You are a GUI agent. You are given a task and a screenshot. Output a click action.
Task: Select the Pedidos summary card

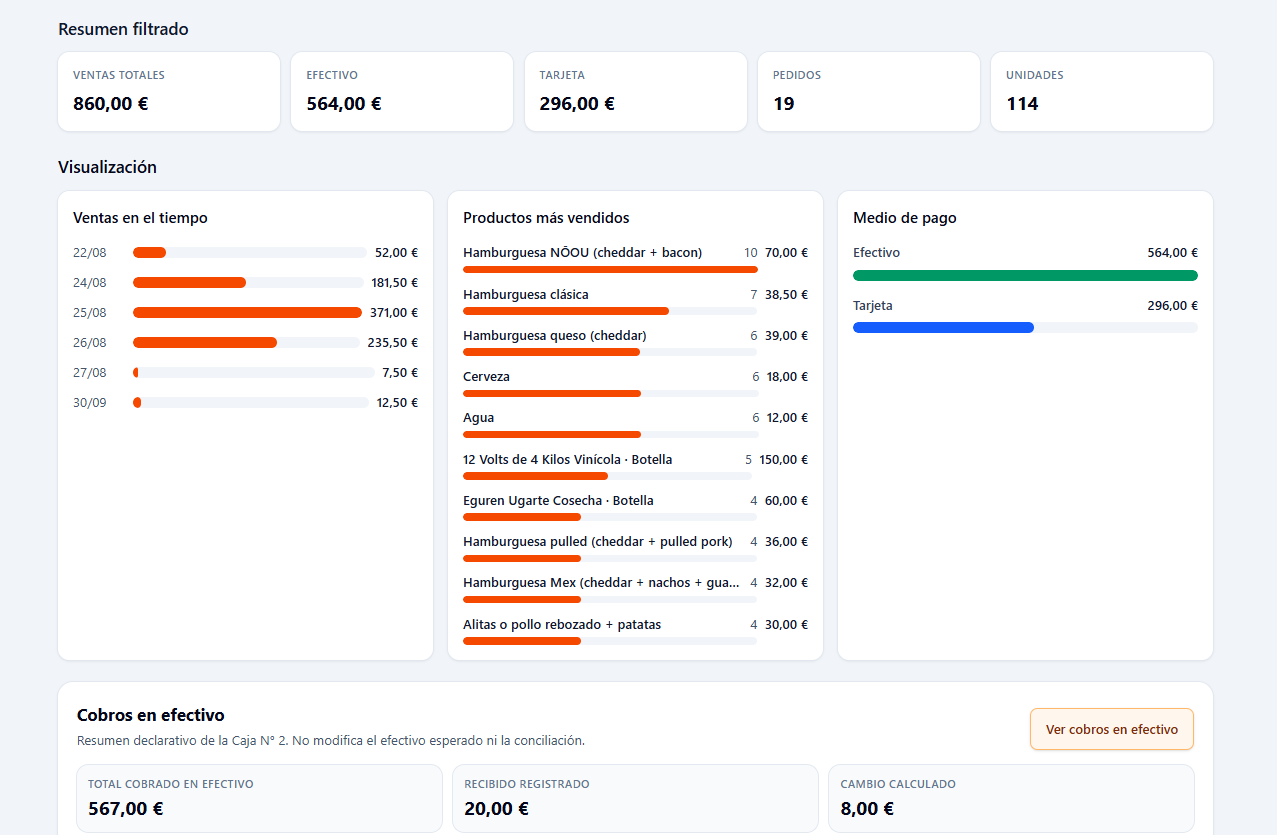pyautogui.click(x=869, y=92)
